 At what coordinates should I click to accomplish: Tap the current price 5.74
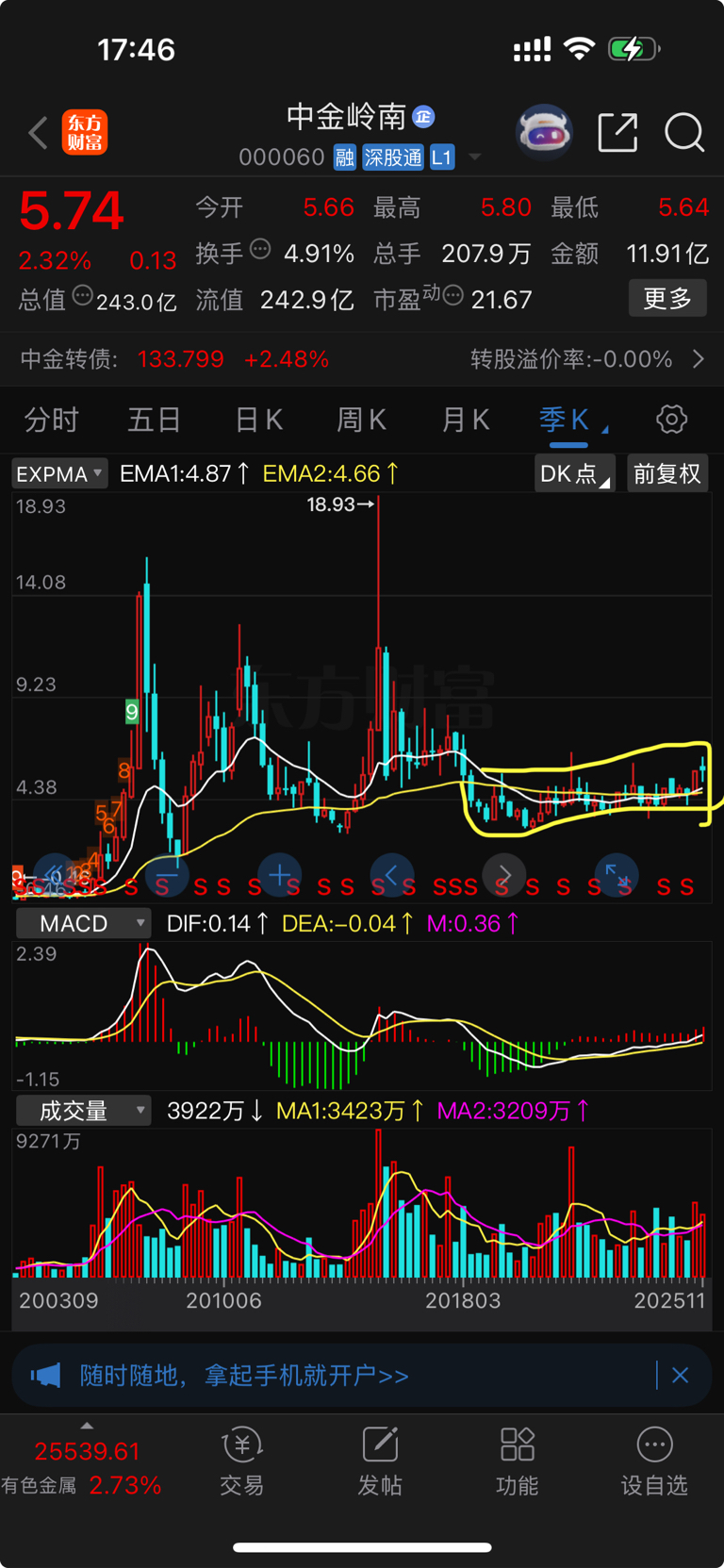click(72, 211)
